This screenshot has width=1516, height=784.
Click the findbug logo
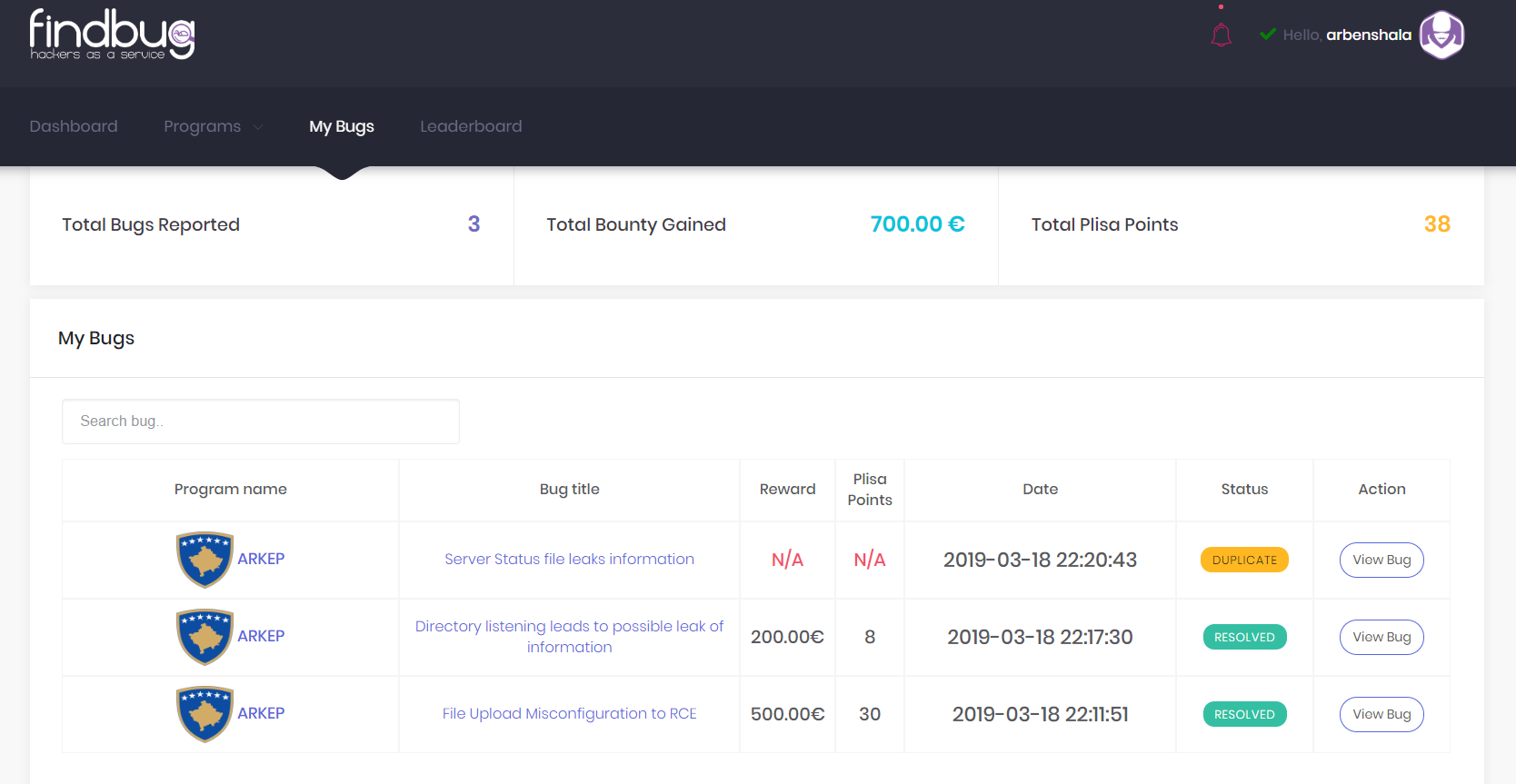[112, 35]
